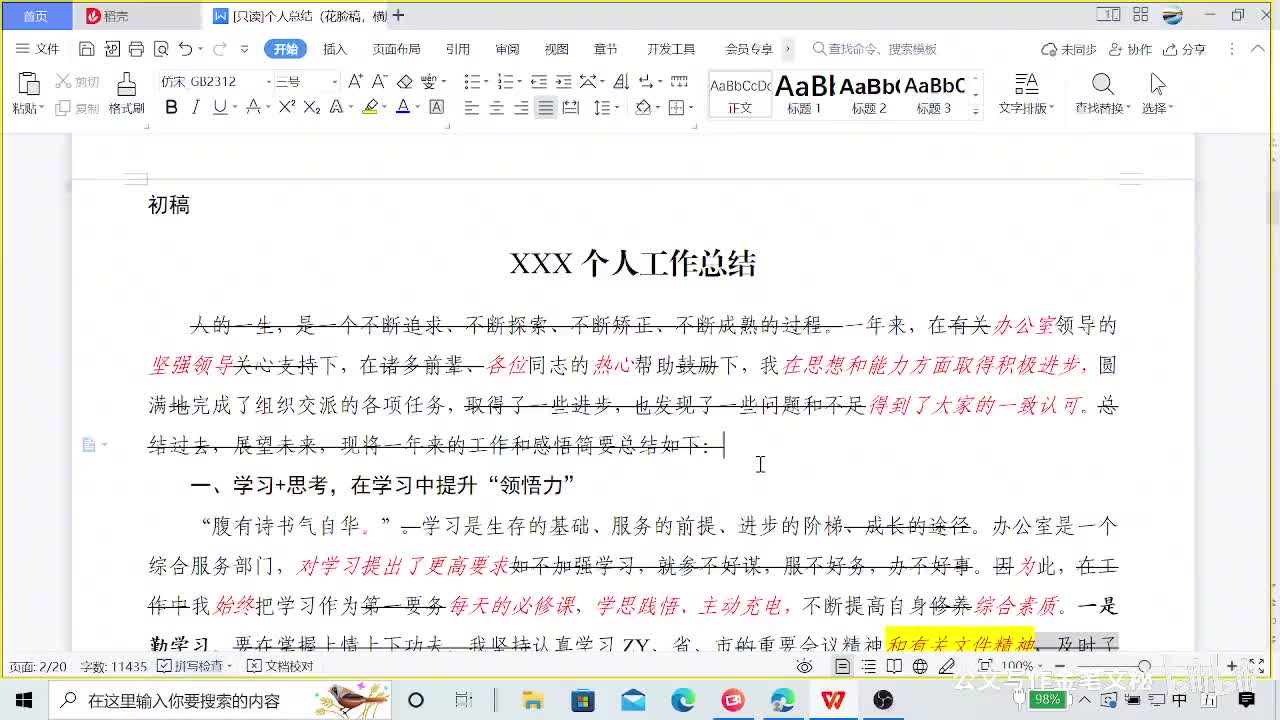Screen dimensions: 1280x720
Task: Open the 引用 ribbon tab
Action: click(x=458, y=49)
